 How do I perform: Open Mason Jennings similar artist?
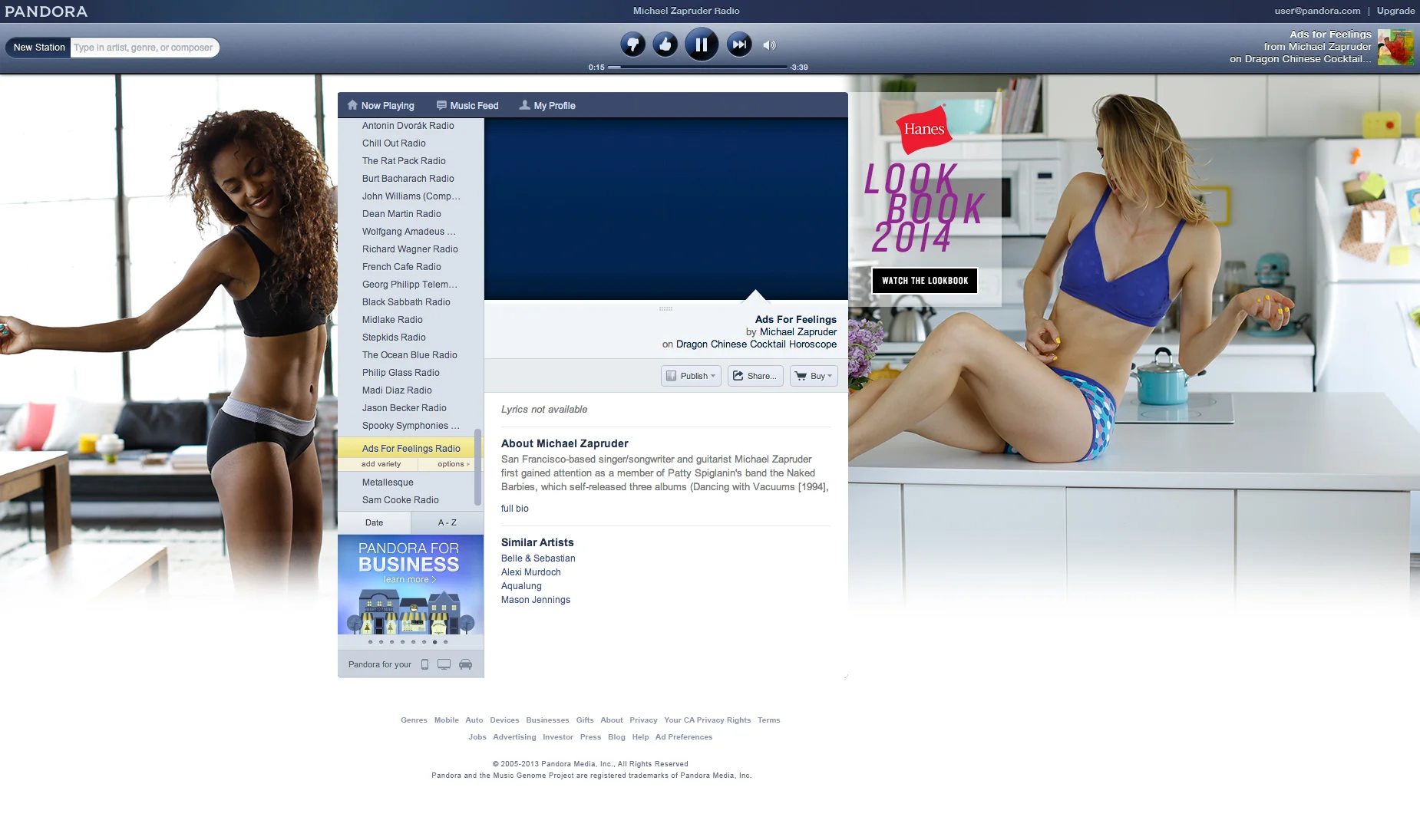pos(535,600)
